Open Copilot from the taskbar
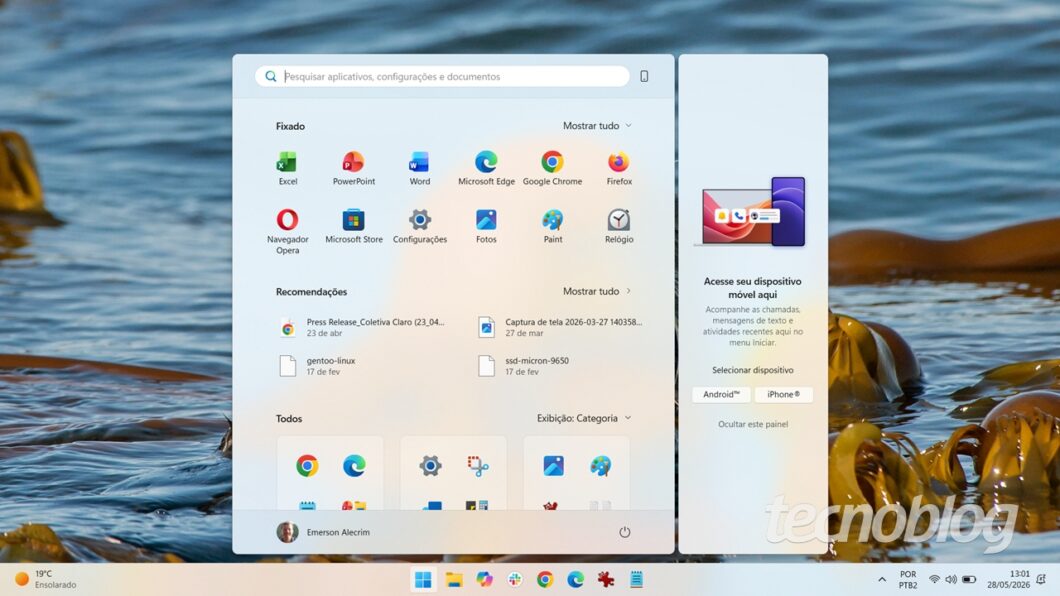The width and height of the screenshot is (1060, 596). click(484, 580)
